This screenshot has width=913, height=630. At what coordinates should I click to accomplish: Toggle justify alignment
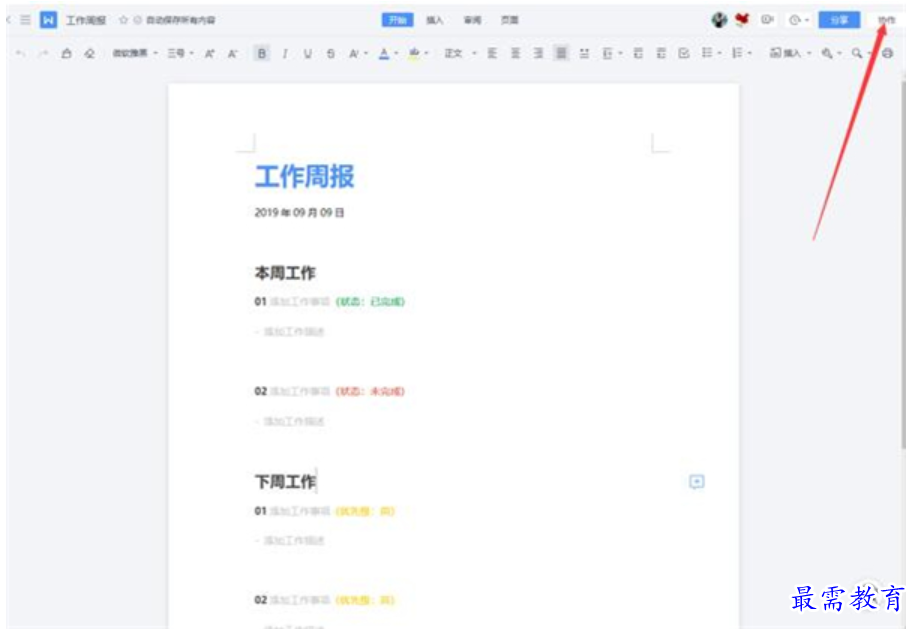[x=561, y=54]
